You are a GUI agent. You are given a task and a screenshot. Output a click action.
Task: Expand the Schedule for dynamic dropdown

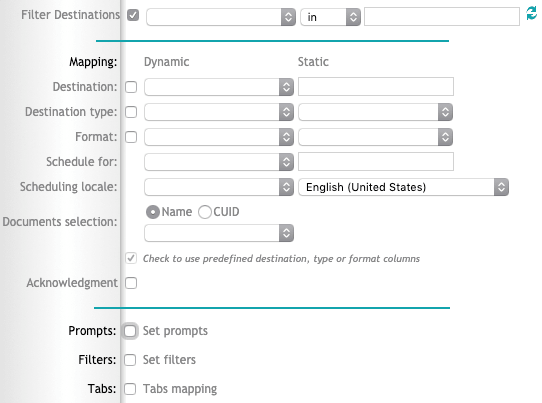[219, 162]
